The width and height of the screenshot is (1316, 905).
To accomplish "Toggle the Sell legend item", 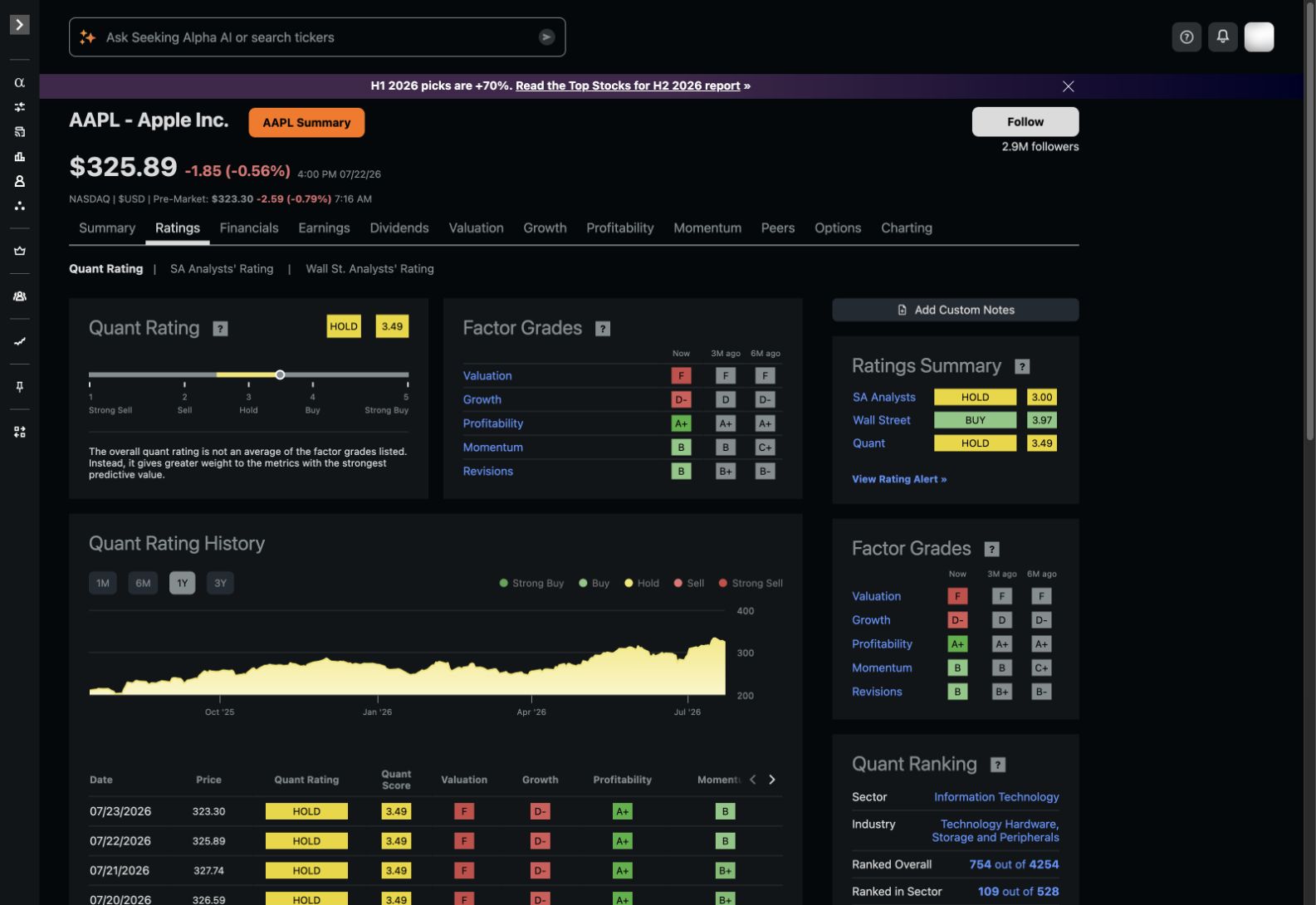I will coord(689,583).
